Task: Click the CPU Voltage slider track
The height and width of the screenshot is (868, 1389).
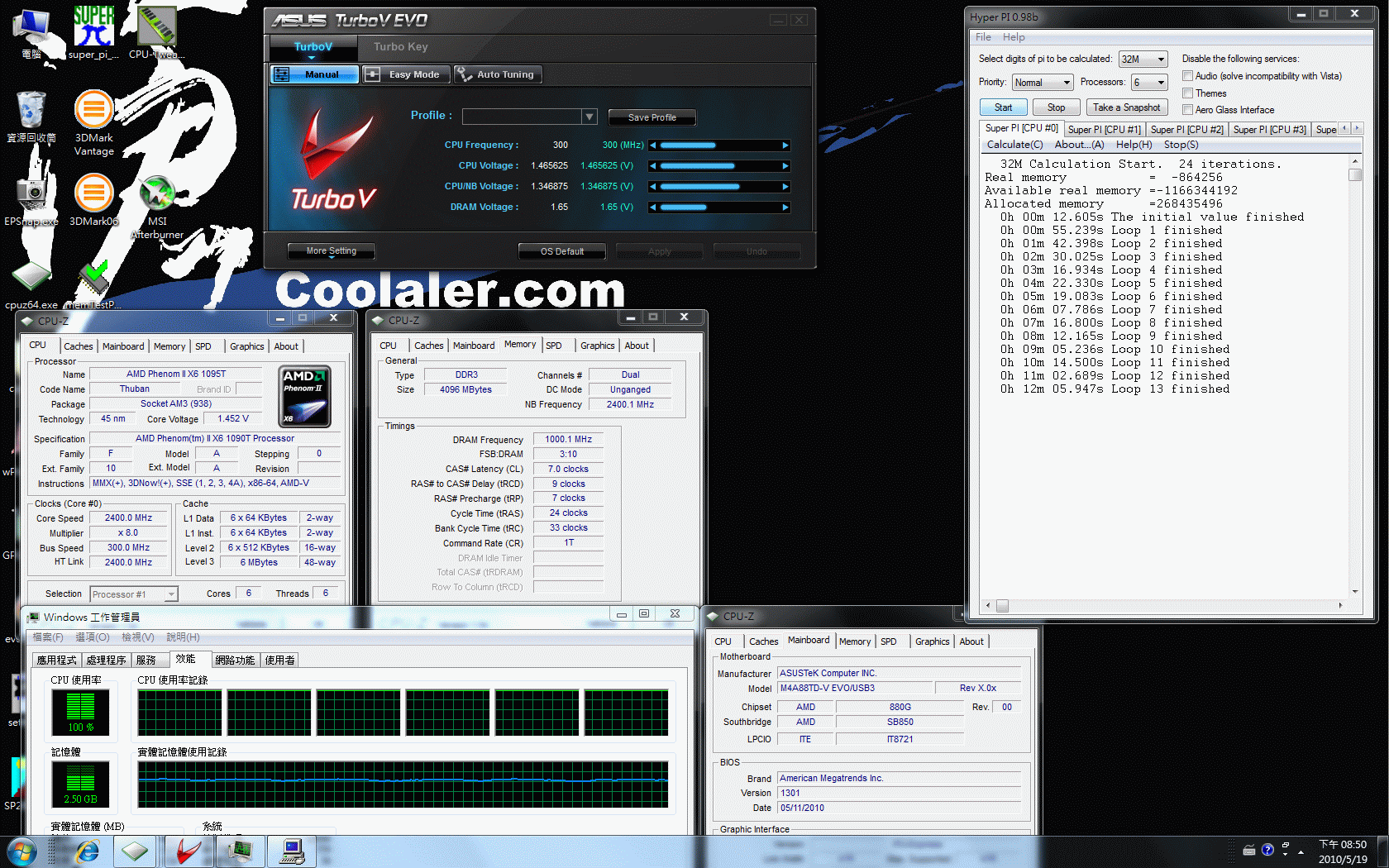Action: point(718,166)
